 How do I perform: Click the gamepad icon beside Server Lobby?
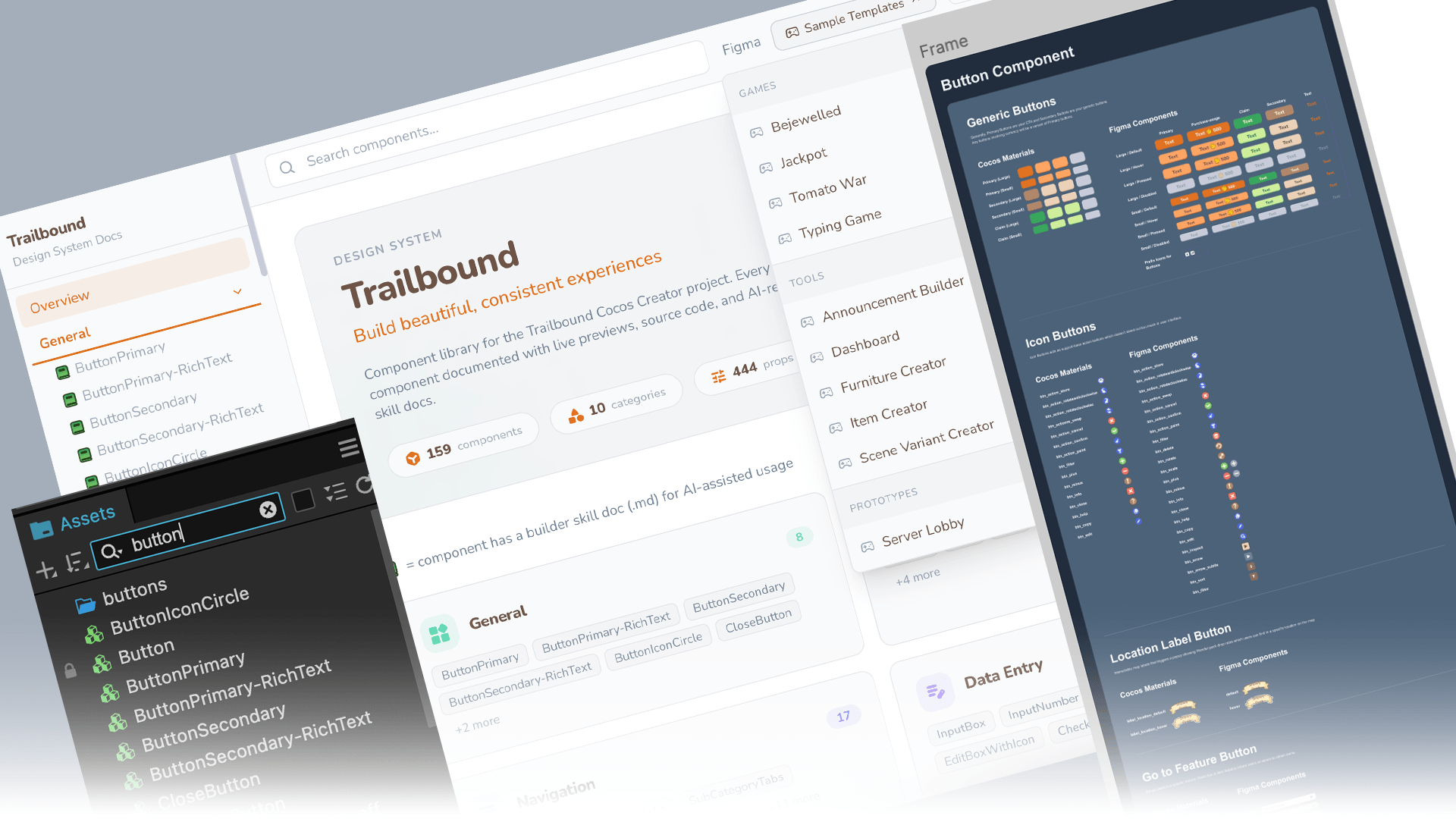pos(867,547)
